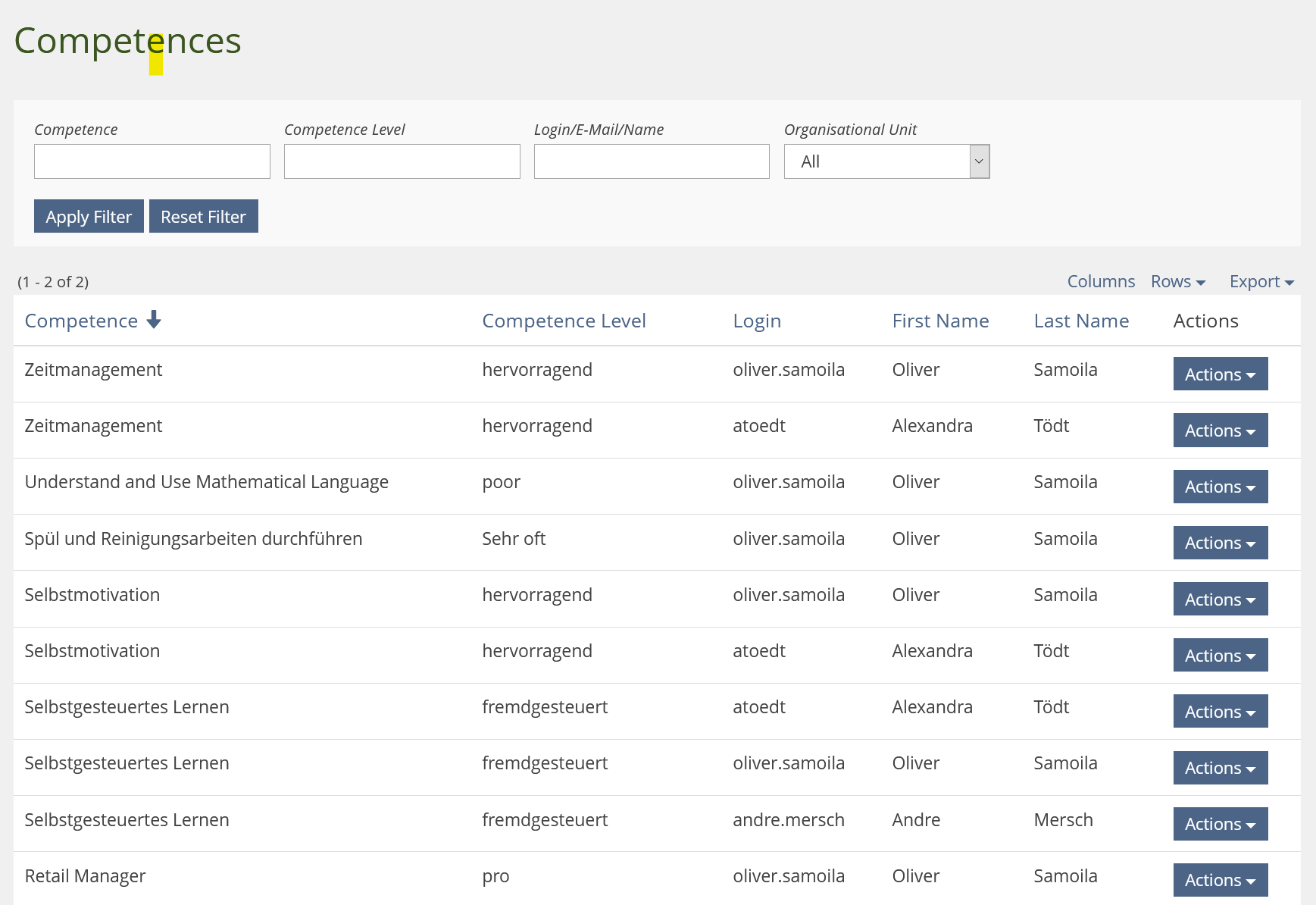Open the Export dropdown menu
This screenshot has height=905, width=1316.
(1261, 282)
